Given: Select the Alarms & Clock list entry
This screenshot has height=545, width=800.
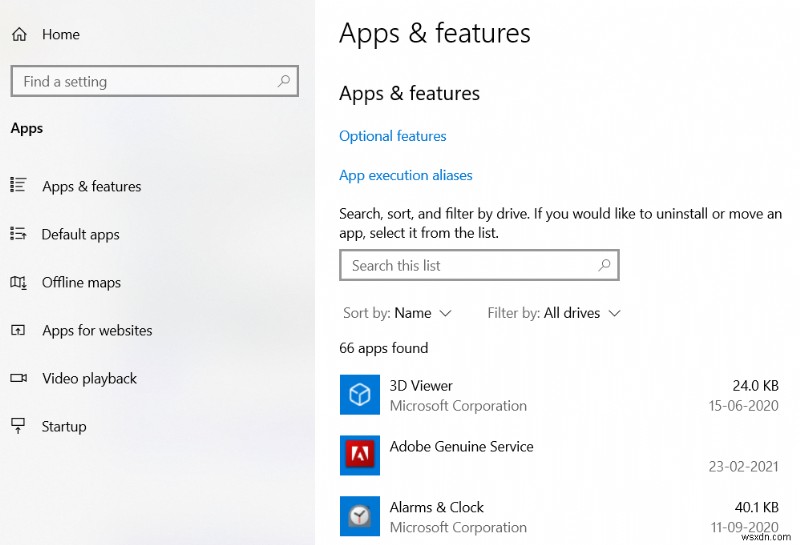Looking at the screenshot, I should [x=560, y=517].
